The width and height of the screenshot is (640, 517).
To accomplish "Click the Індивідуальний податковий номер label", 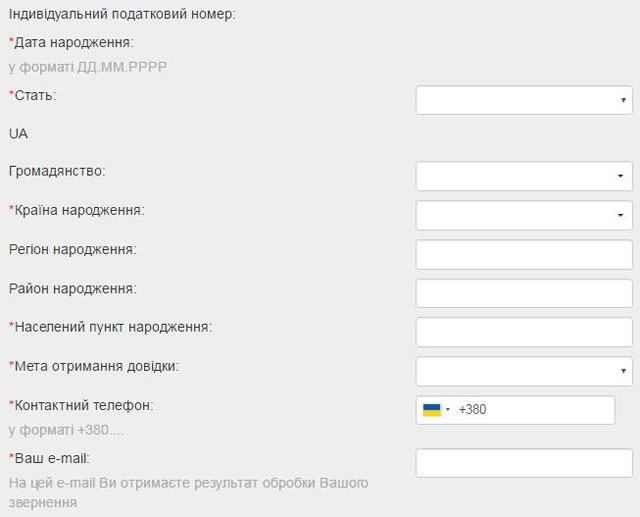I will tap(122, 14).
